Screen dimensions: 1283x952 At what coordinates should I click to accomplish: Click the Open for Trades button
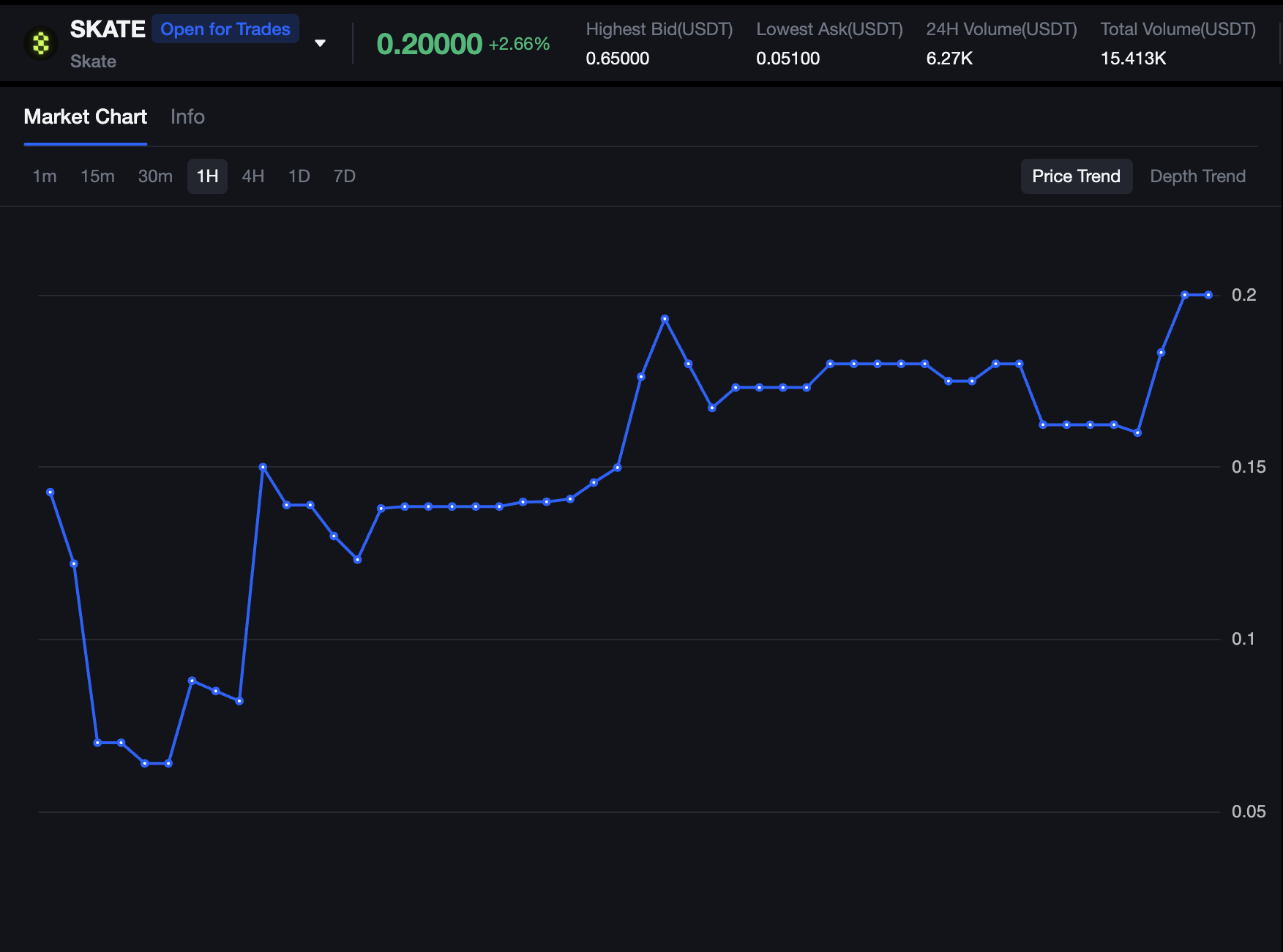(225, 29)
